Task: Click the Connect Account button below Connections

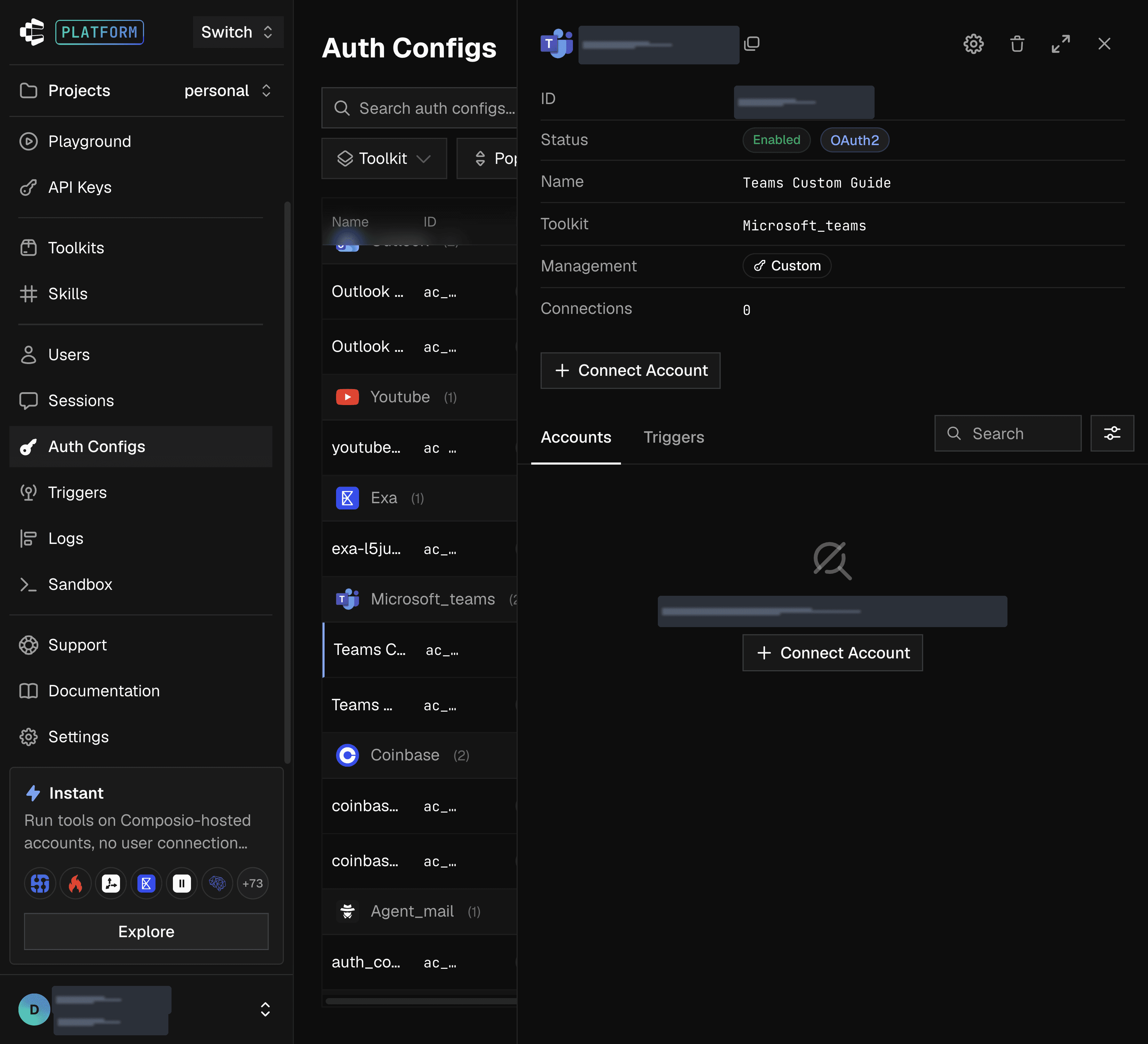Action: click(630, 371)
